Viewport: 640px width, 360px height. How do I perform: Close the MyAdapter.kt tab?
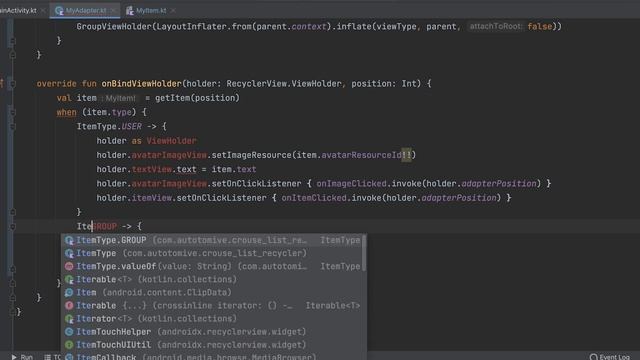[x=113, y=11]
